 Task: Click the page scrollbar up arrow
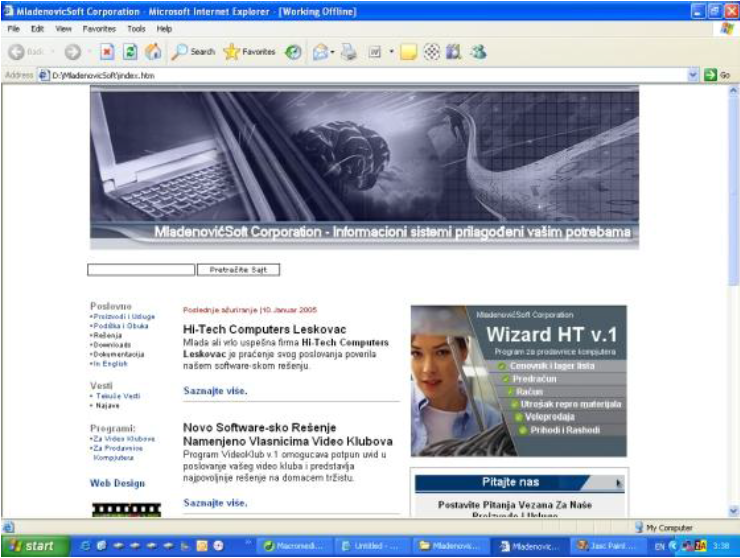point(733,90)
